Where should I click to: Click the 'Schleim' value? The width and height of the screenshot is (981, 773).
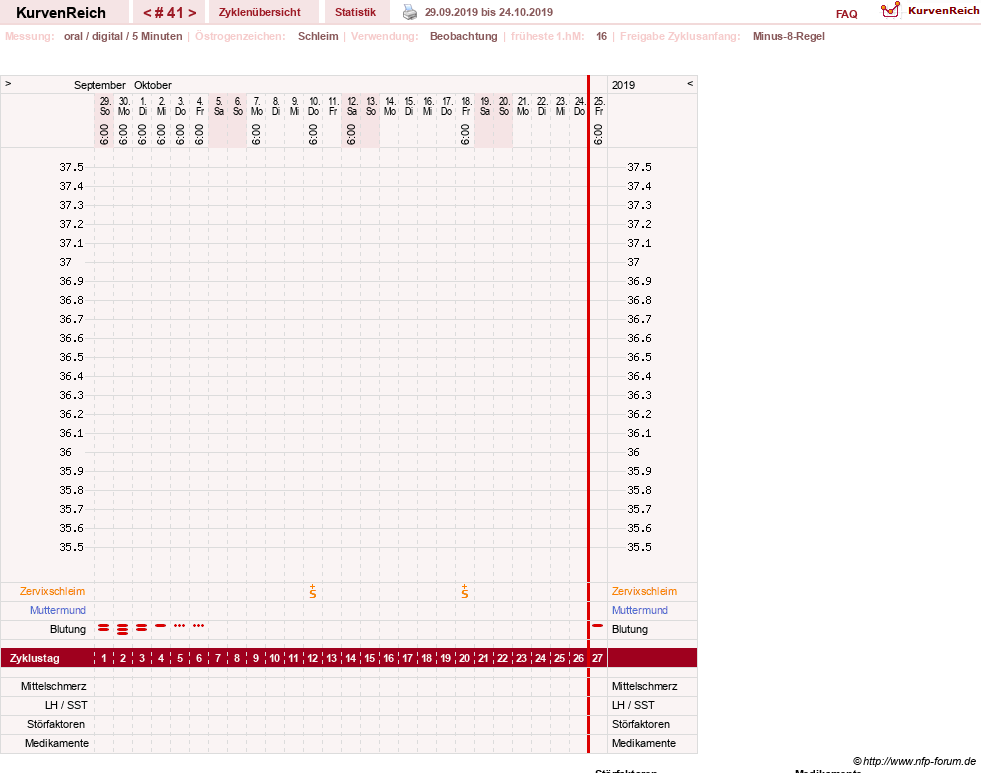coord(318,36)
